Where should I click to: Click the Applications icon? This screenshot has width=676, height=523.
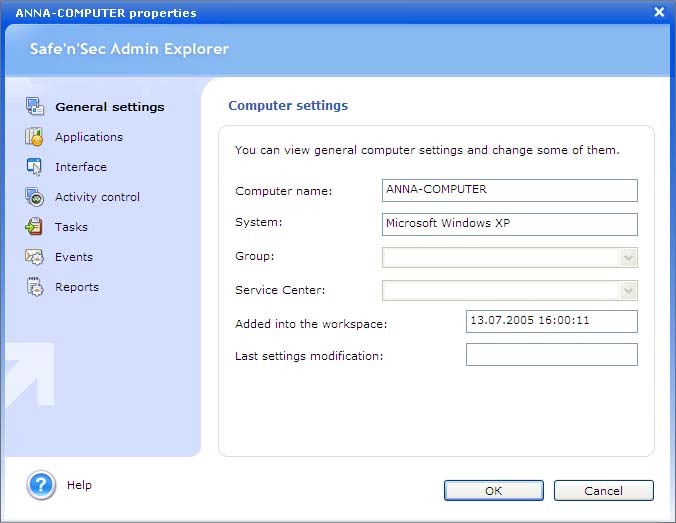34,137
